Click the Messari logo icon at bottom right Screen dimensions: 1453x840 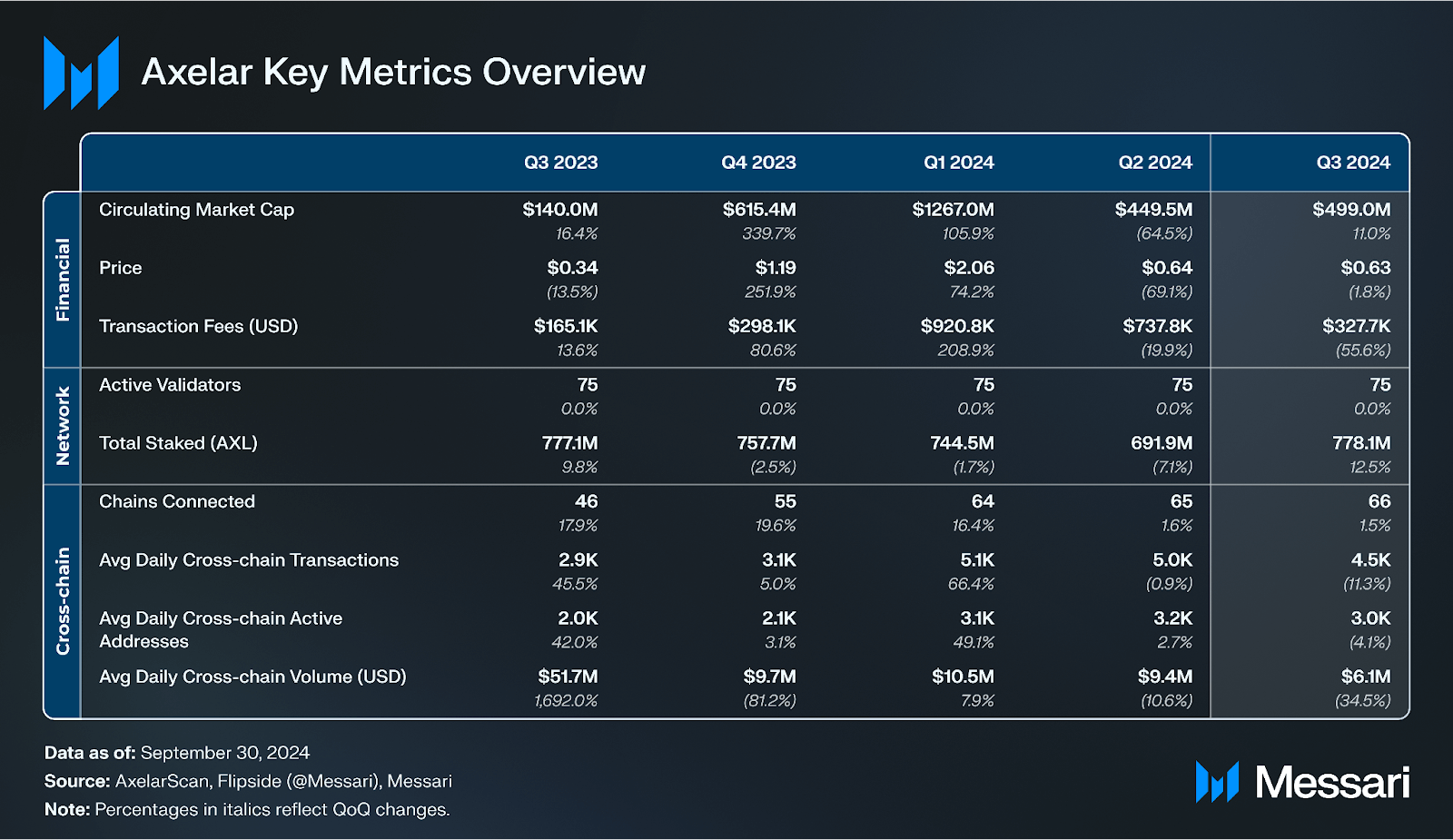[x=1217, y=782]
